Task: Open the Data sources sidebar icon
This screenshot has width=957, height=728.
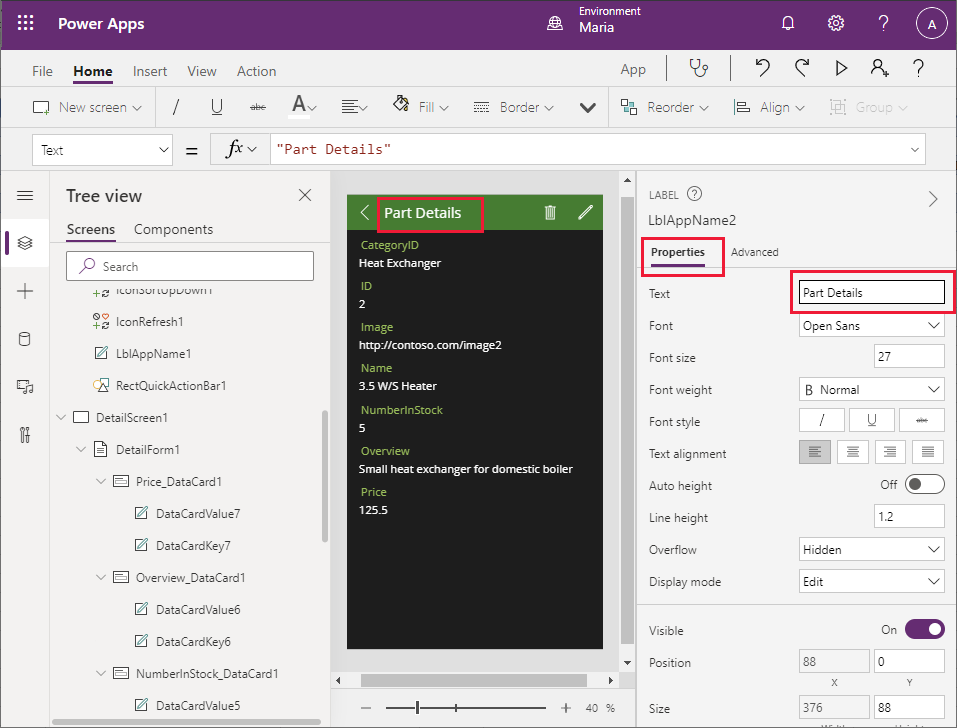Action: pos(25,339)
